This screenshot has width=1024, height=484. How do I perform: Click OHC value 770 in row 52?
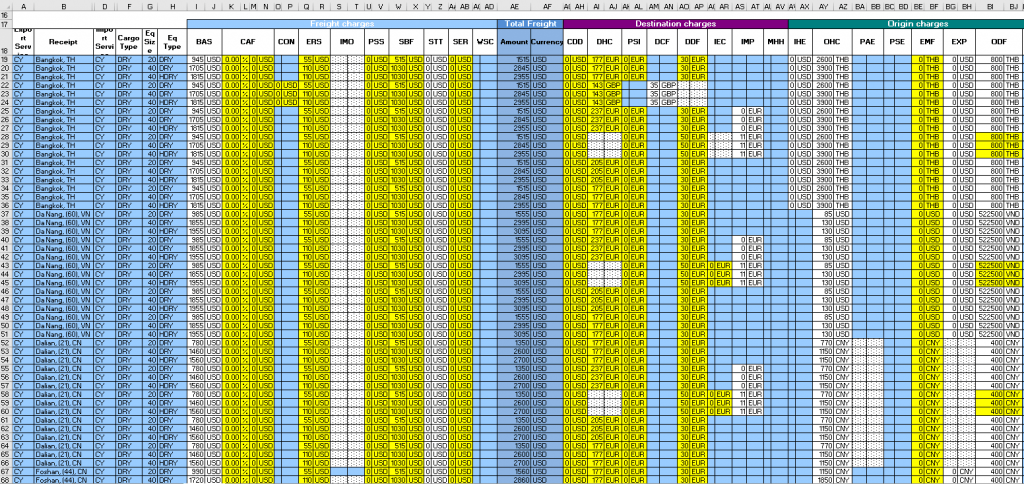(823, 343)
